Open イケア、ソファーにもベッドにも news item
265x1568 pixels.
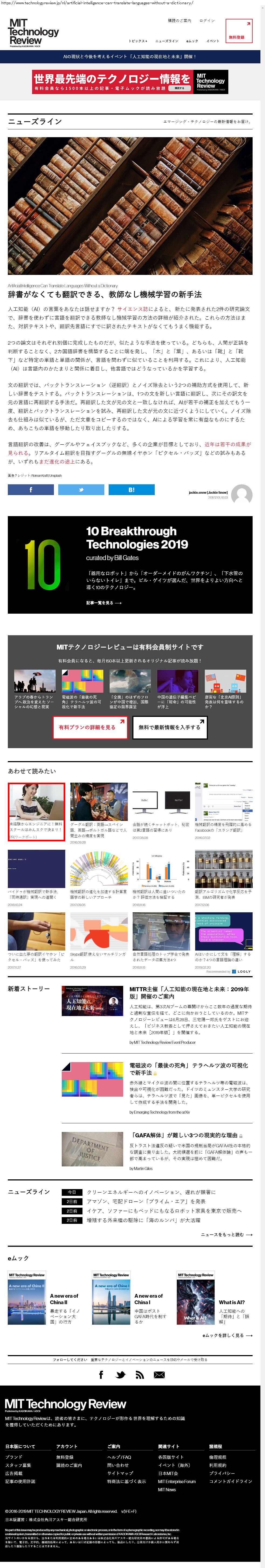pos(164,1211)
